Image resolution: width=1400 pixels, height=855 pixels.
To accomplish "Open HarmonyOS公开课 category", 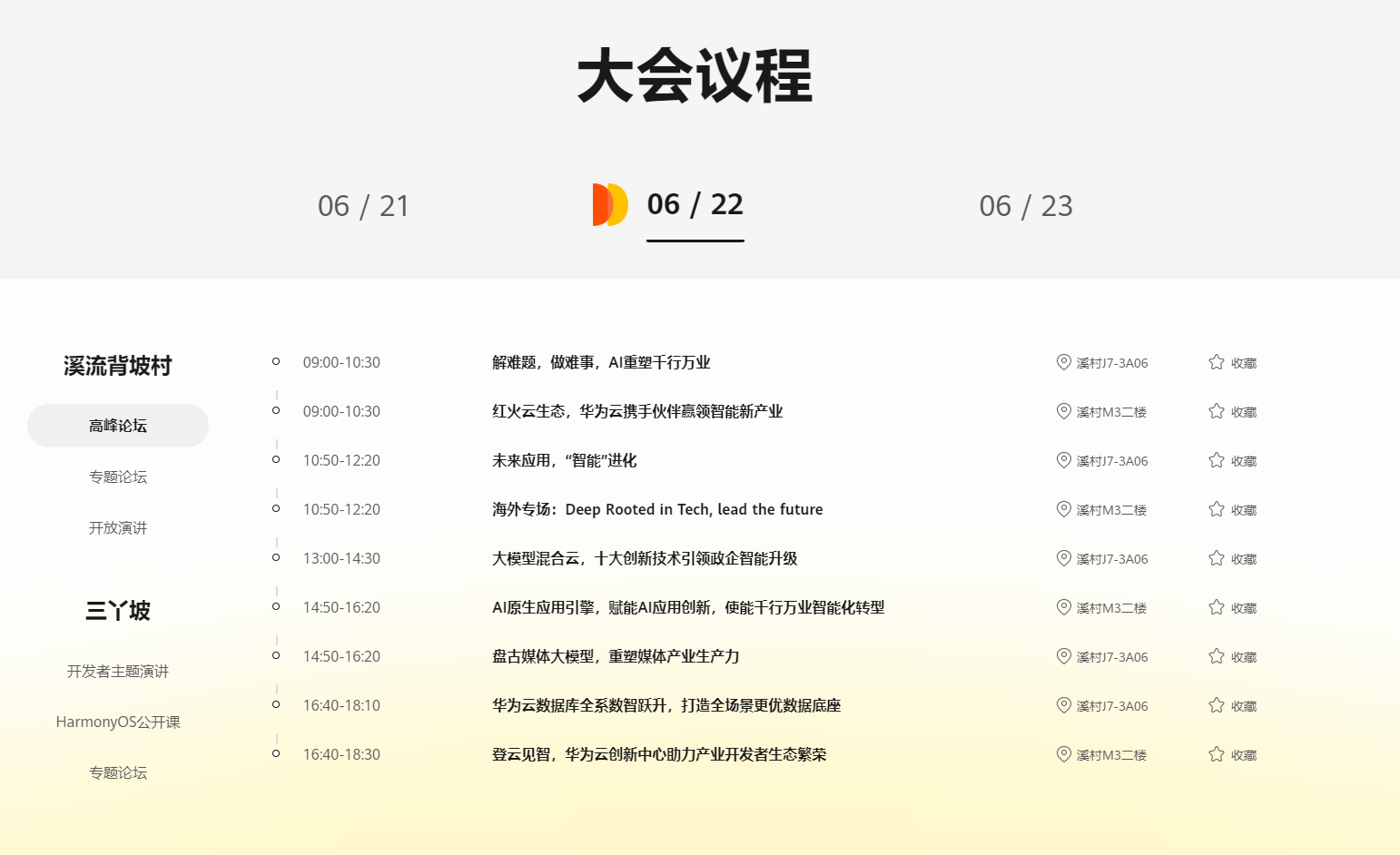I will click(x=118, y=722).
